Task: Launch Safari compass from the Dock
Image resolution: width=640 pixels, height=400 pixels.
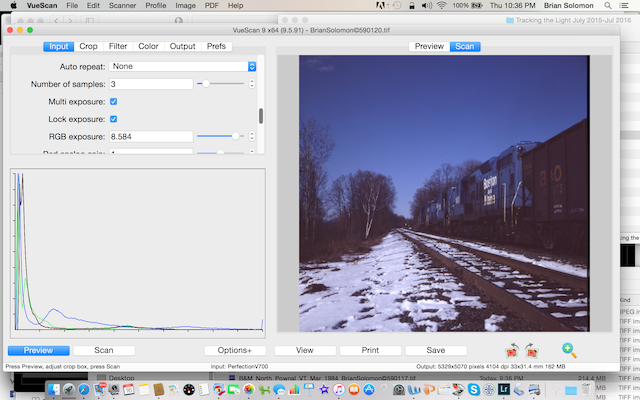Action: click(x=84, y=390)
